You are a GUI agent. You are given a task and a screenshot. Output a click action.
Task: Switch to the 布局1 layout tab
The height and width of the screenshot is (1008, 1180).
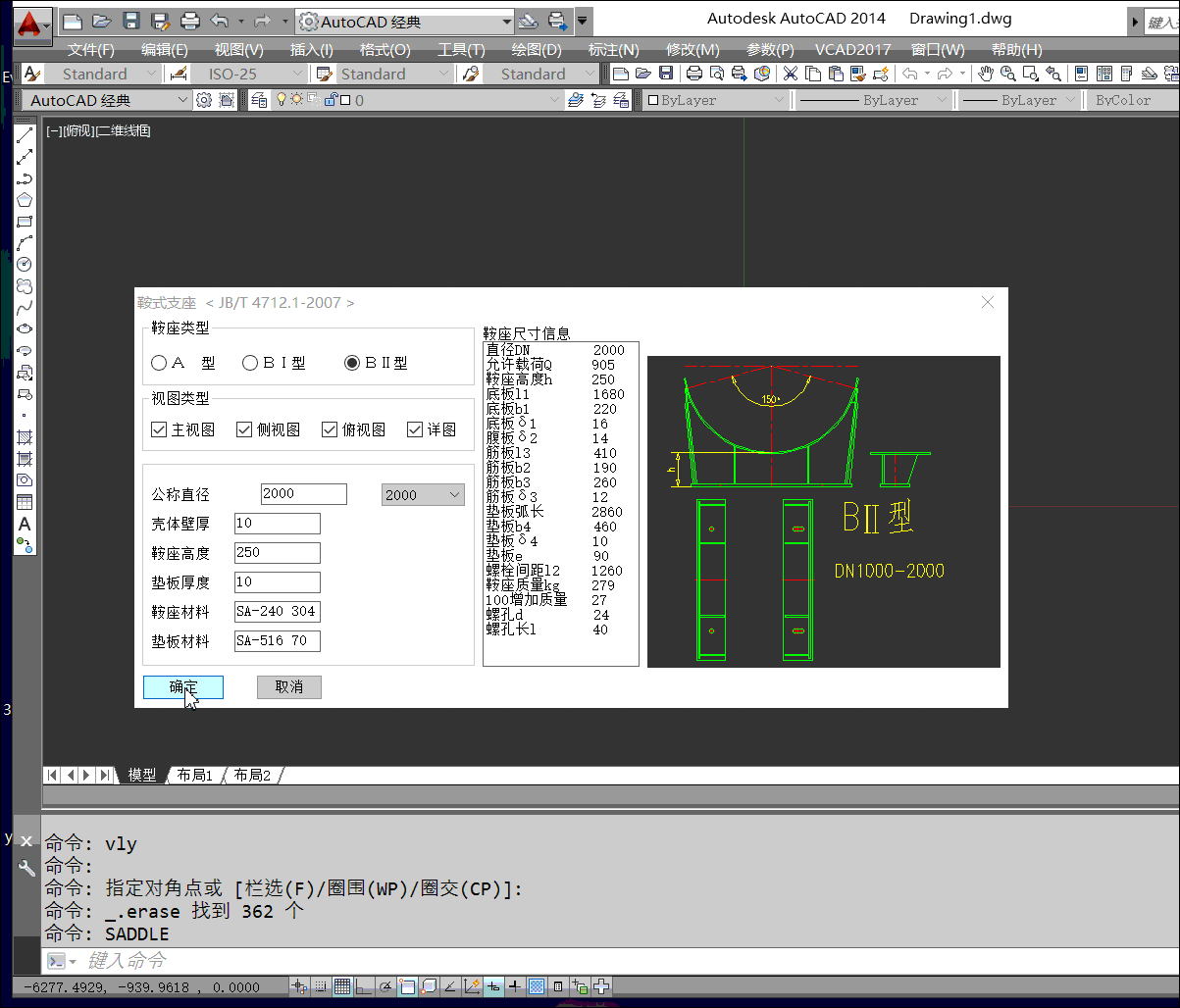tap(194, 775)
